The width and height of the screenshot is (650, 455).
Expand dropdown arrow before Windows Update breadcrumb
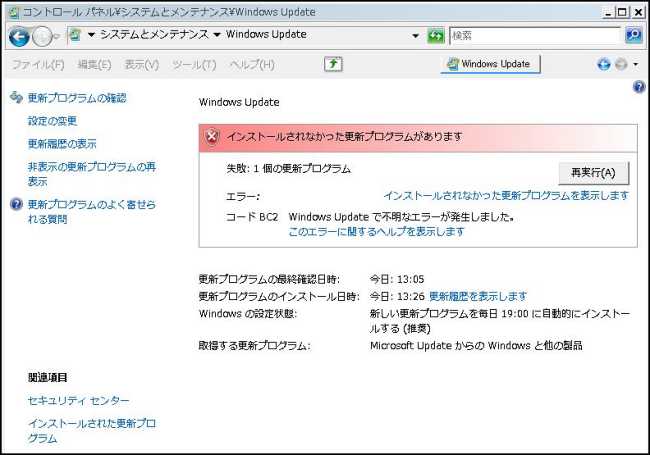[217, 35]
